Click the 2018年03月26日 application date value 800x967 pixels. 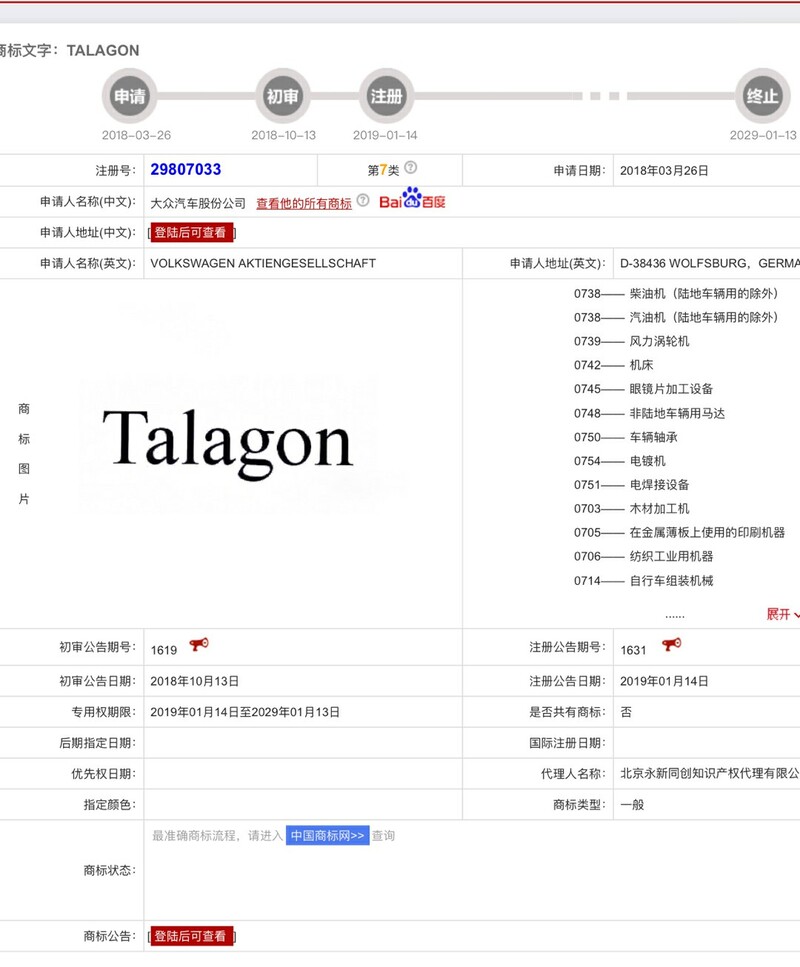click(664, 171)
